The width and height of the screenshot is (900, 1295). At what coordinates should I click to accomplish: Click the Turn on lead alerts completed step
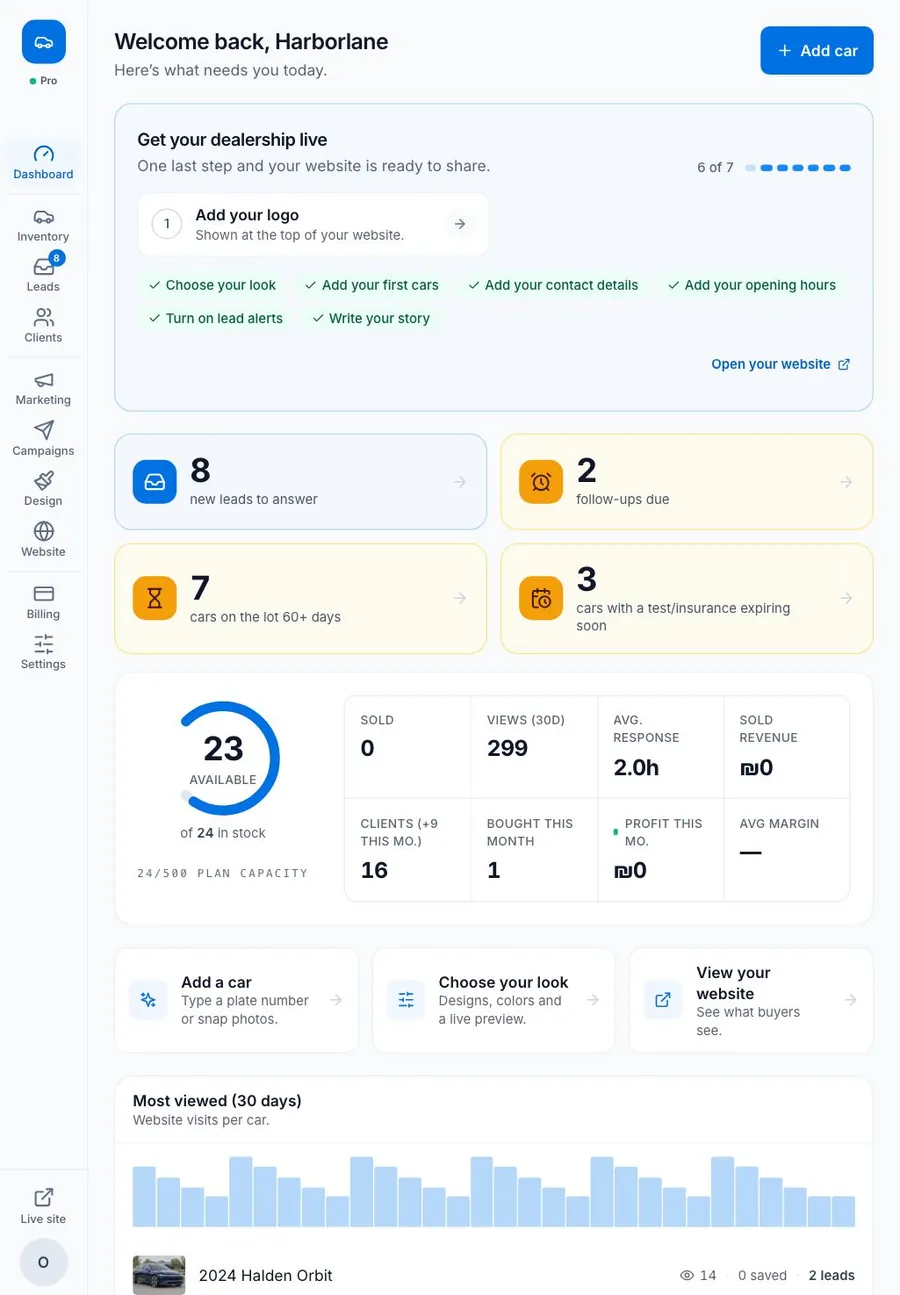(x=216, y=318)
